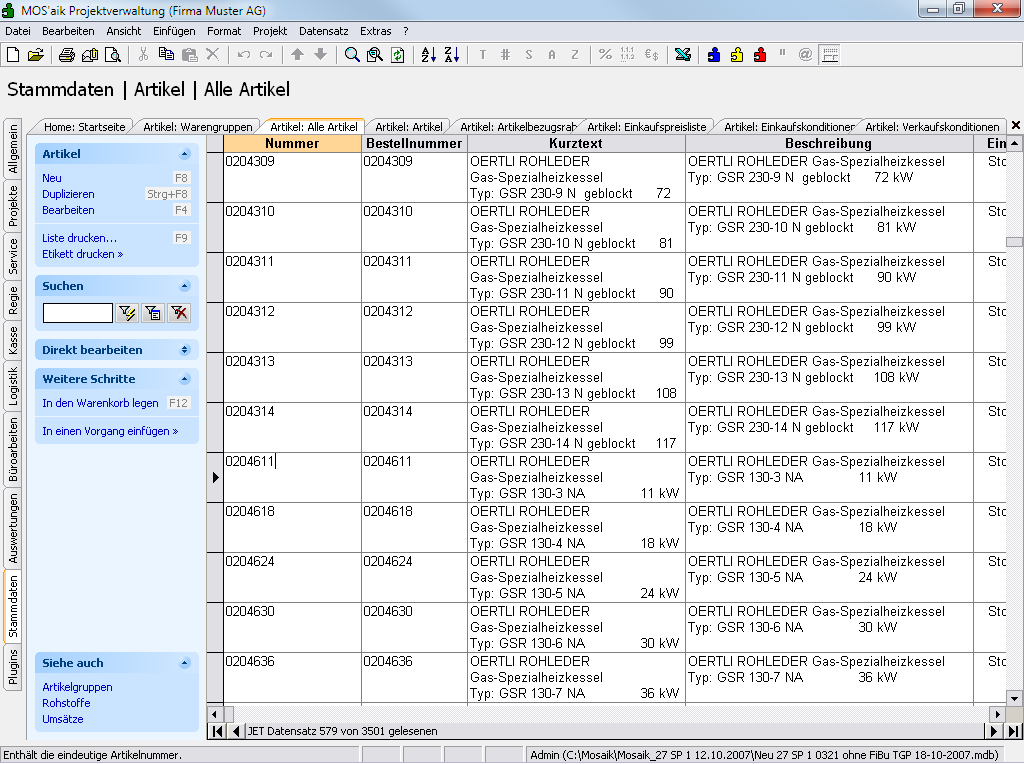Click Etikett drucken » link

pyautogui.click(x=82, y=254)
